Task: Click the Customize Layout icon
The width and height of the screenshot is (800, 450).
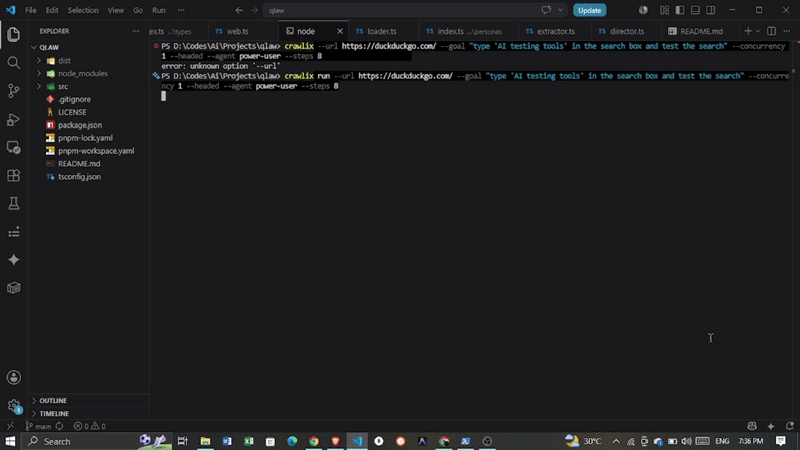Action: pyautogui.click(x=664, y=10)
